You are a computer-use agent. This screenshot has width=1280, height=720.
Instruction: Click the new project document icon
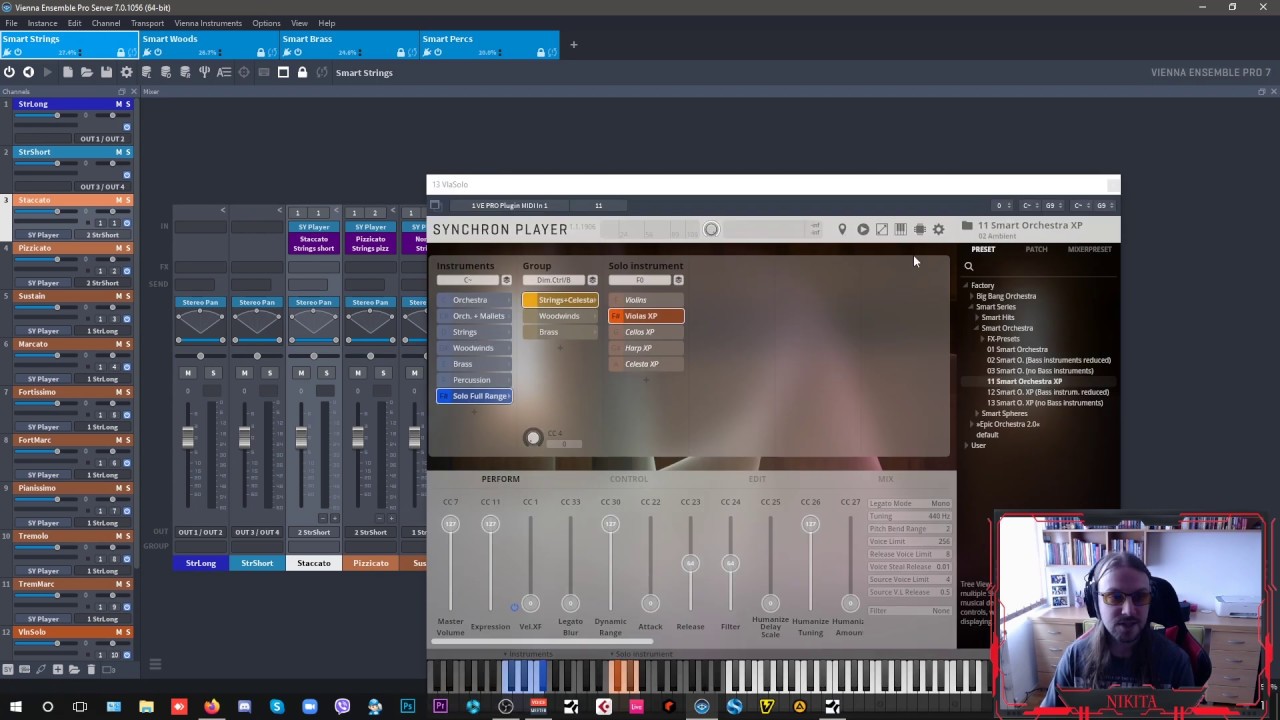pyautogui.click(x=67, y=72)
